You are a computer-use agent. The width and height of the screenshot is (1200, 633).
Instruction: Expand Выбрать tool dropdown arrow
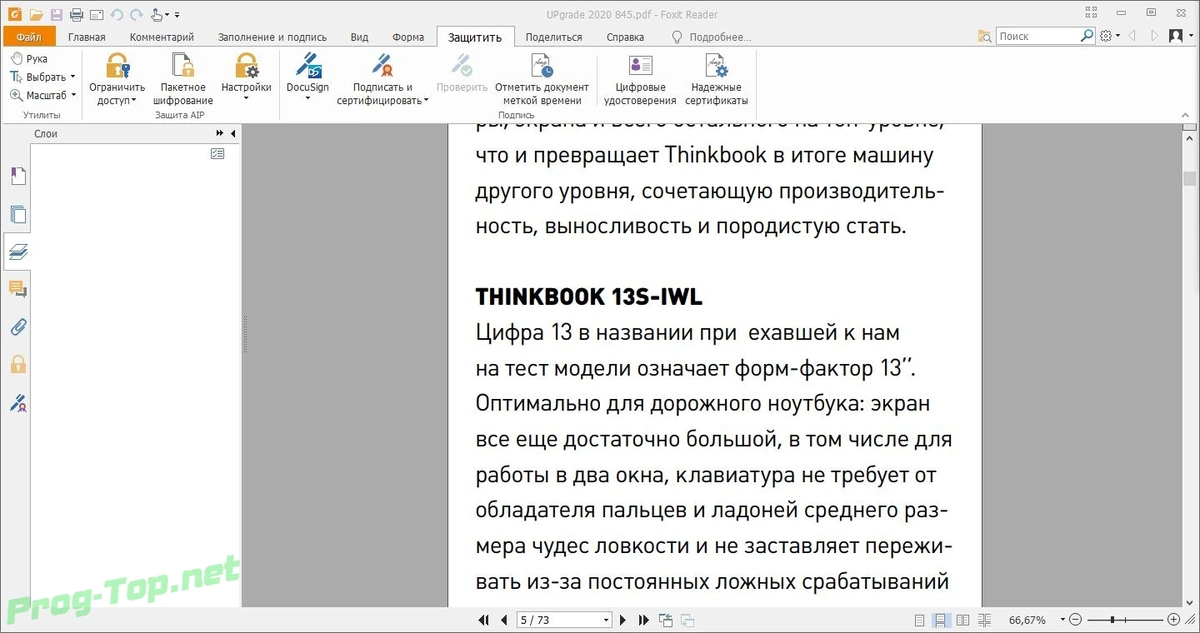click(73, 77)
